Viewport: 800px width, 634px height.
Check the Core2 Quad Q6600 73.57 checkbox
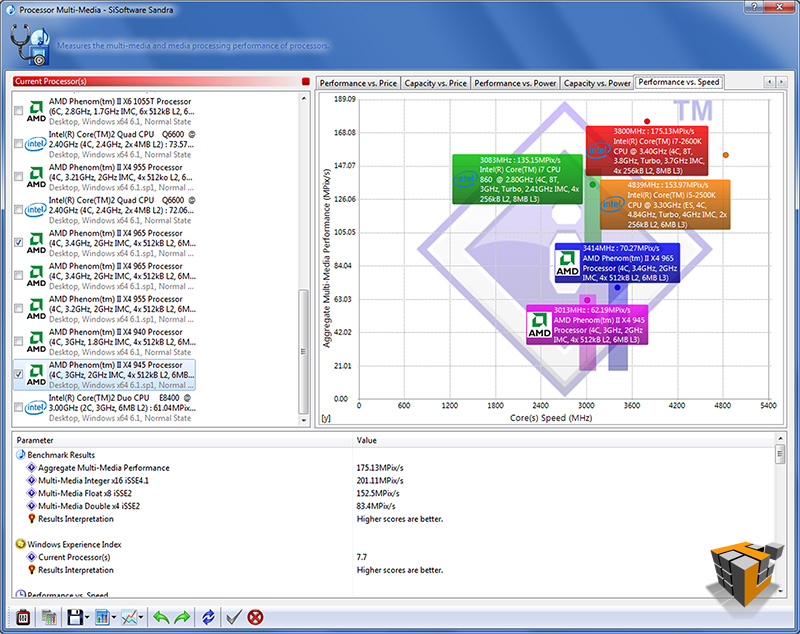pyautogui.click(x=18, y=144)
